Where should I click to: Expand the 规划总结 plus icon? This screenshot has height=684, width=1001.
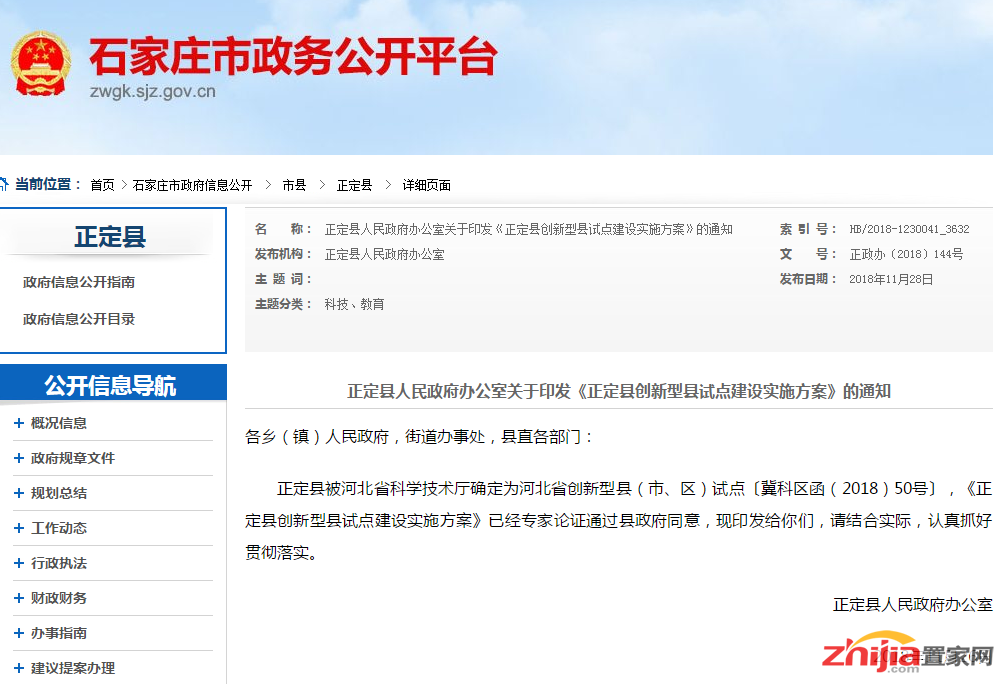click(x=19, y=493)
